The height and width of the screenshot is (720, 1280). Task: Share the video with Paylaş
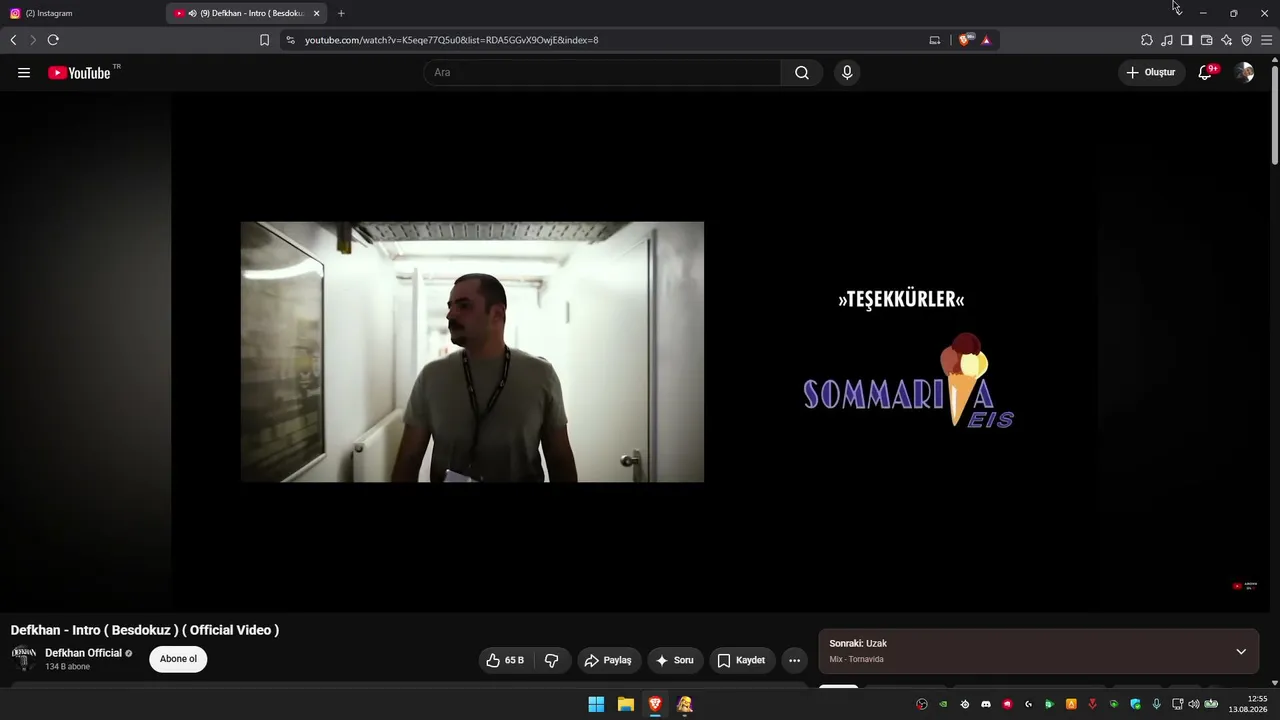(x=609, y=660)
